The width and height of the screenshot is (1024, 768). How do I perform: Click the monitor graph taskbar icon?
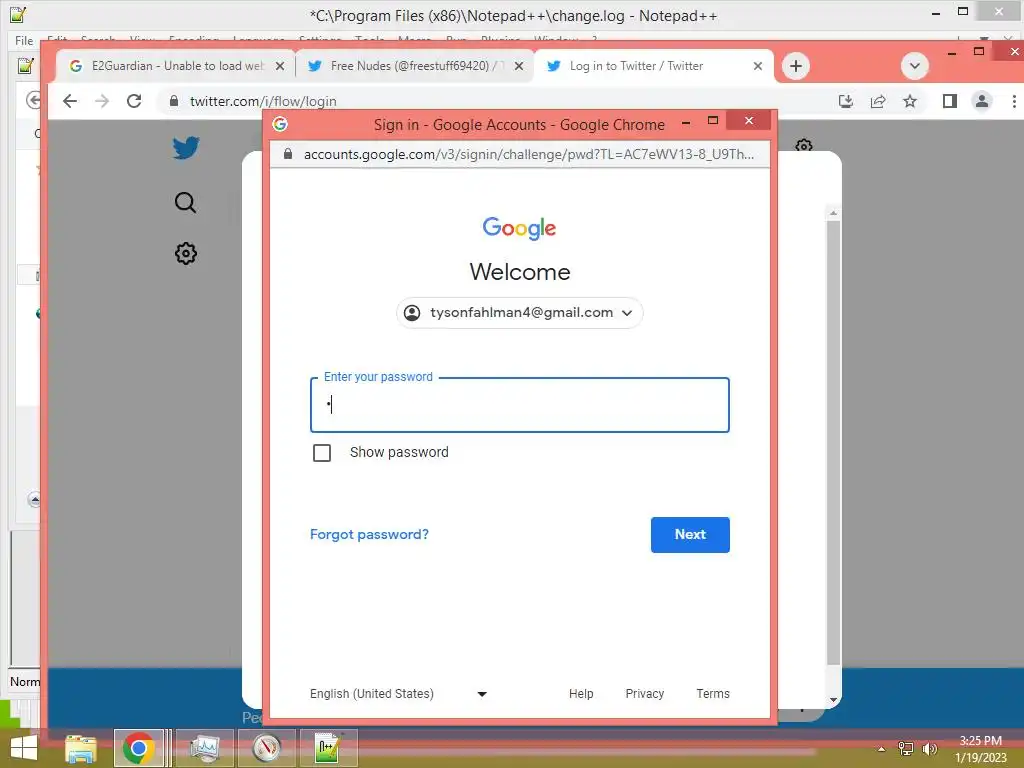coord(204,748)
